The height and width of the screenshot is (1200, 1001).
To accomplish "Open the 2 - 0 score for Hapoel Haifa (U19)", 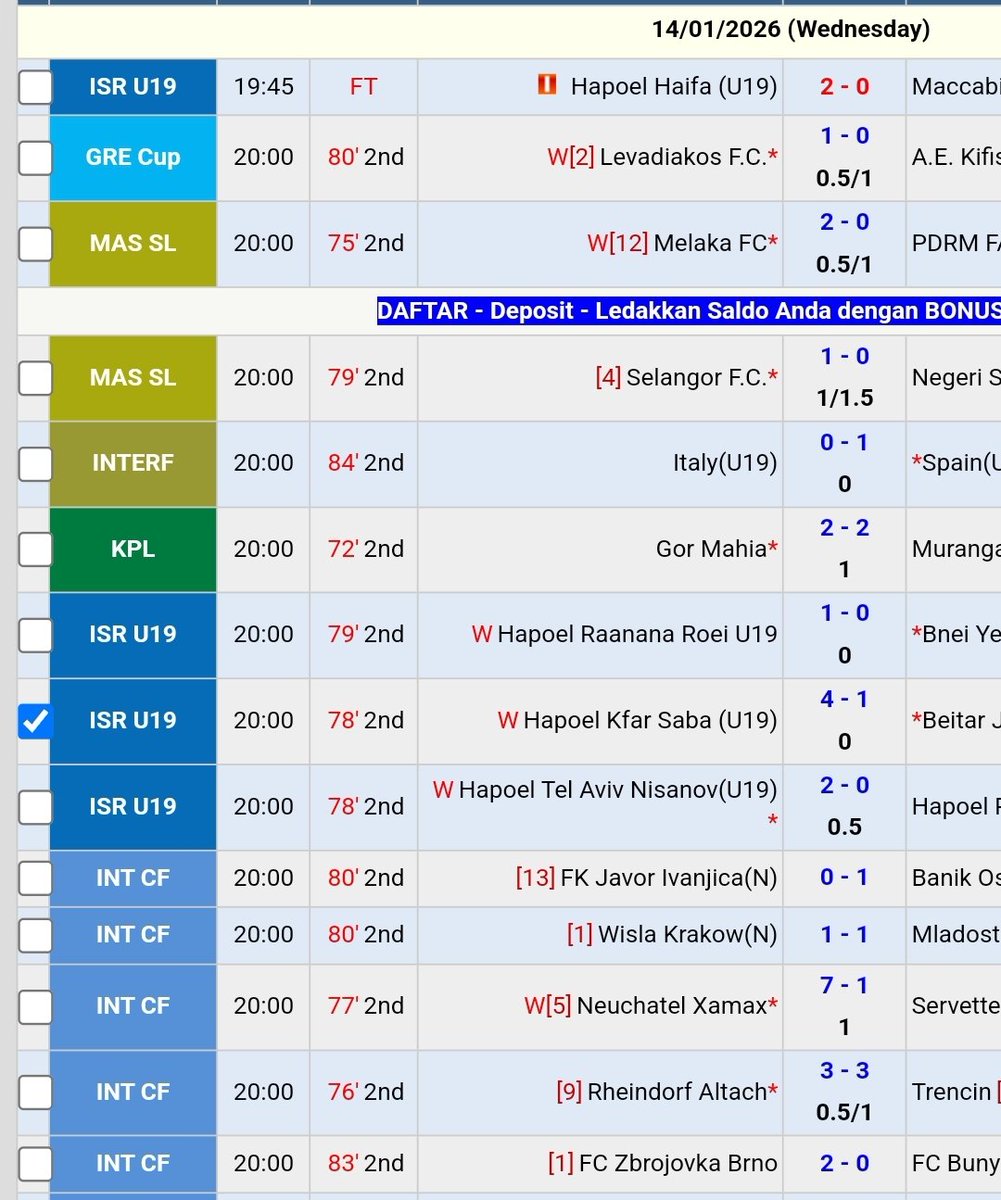I will point(845,87).
